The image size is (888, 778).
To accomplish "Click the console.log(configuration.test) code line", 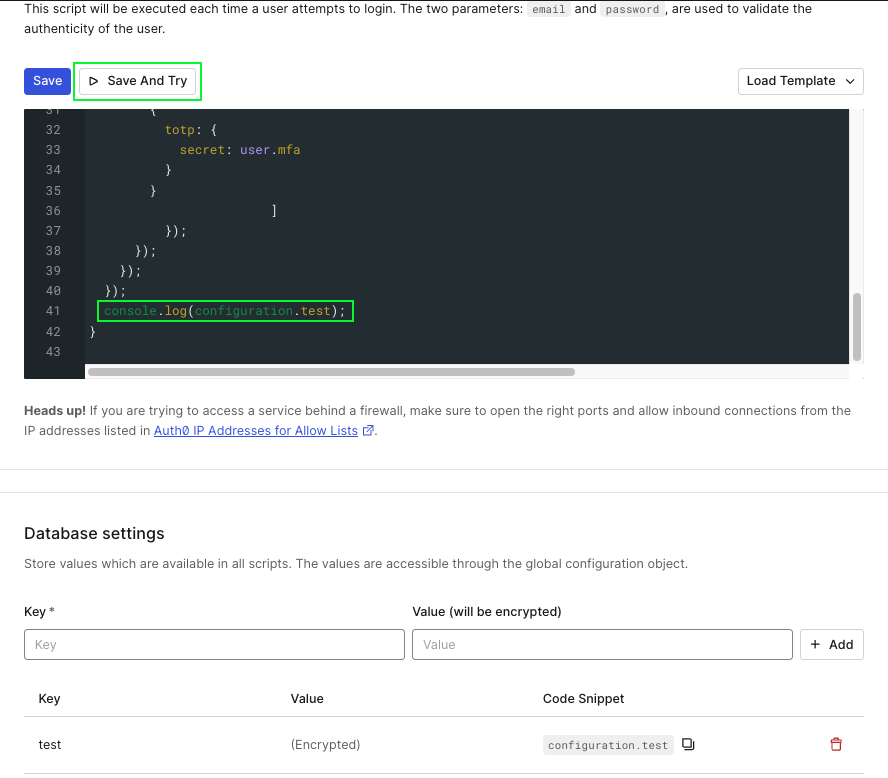I will [x=225, y=311].
